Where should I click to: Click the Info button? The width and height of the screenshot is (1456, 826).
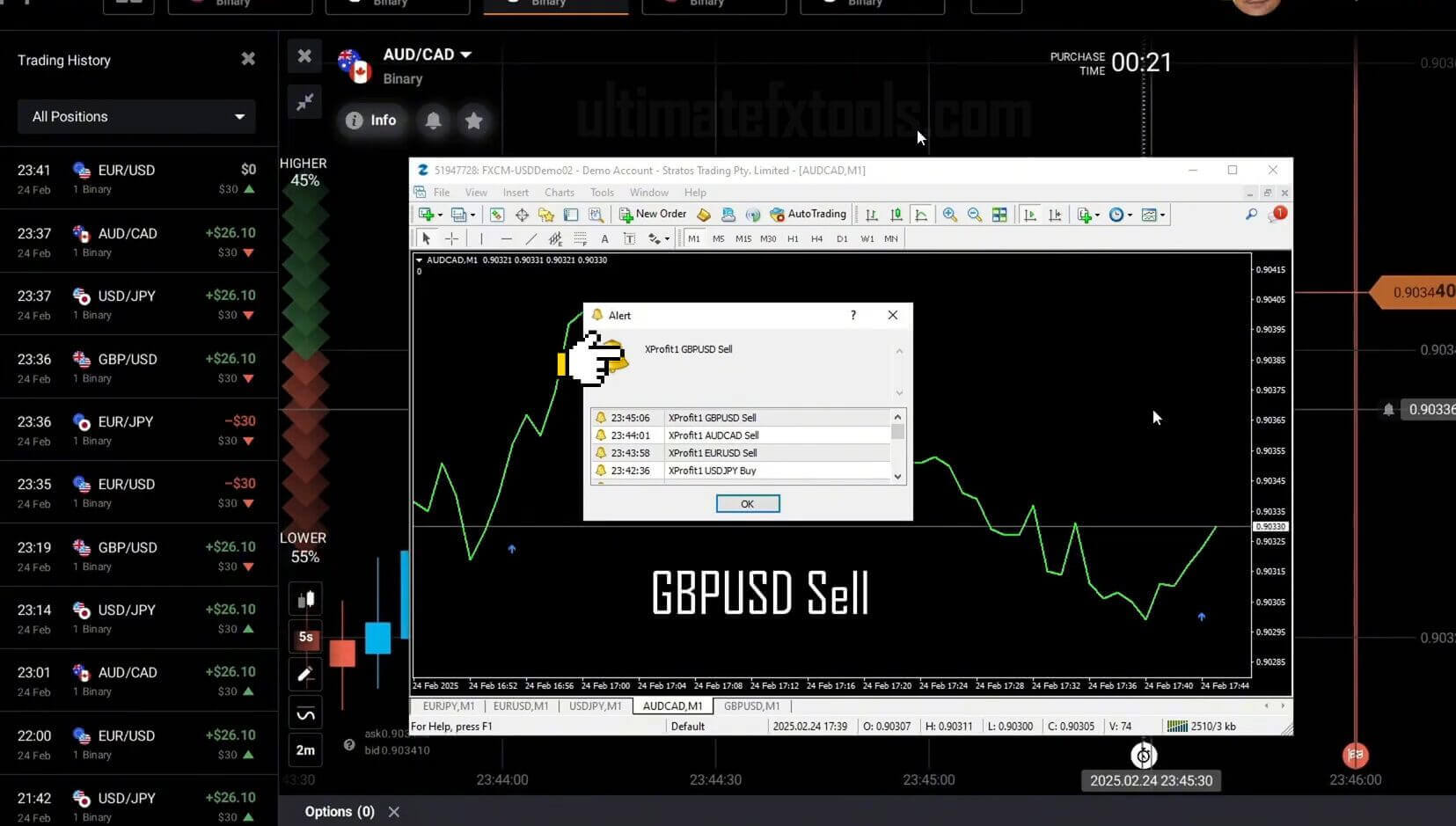tap(371, 121)
